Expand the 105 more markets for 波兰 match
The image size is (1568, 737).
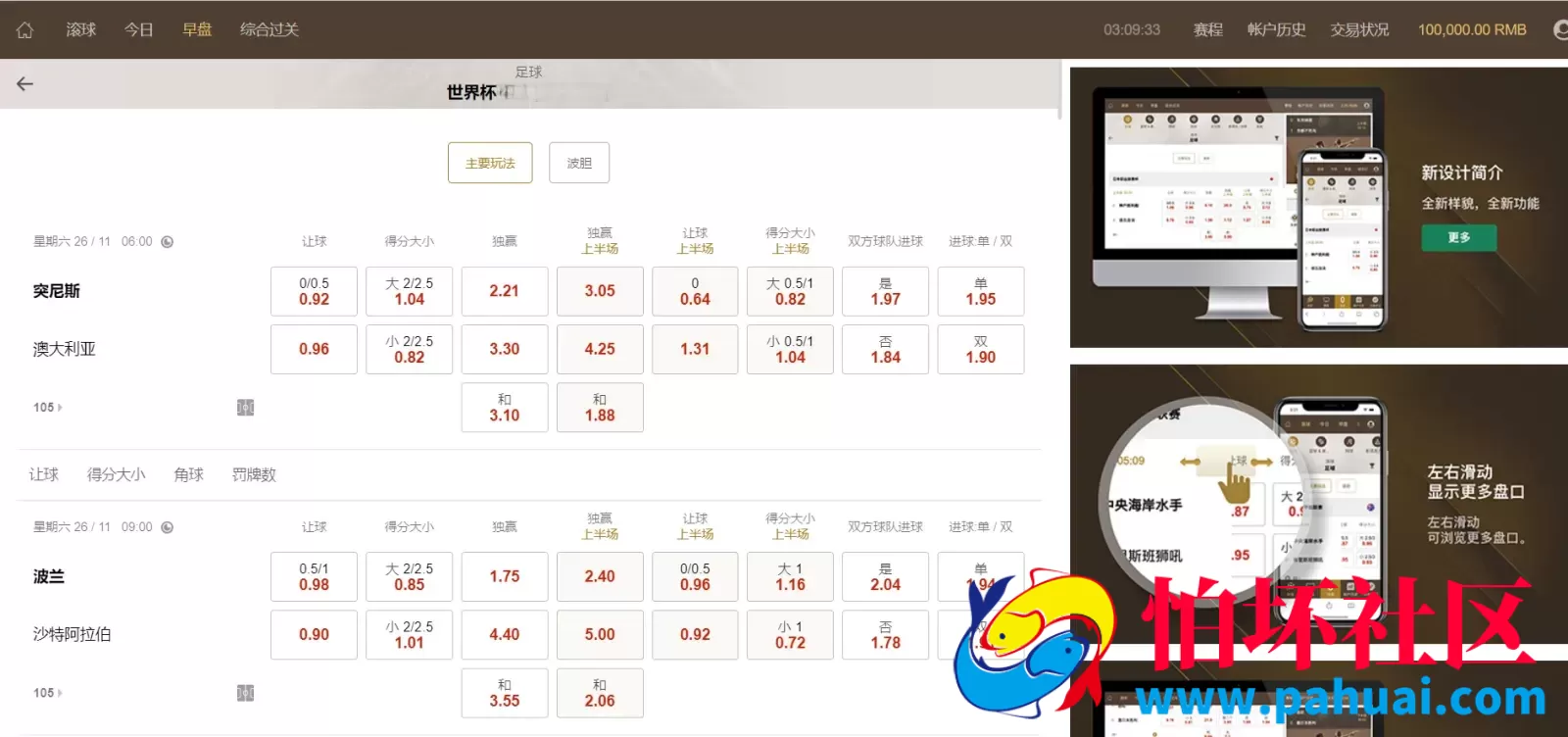click(47, 693)
